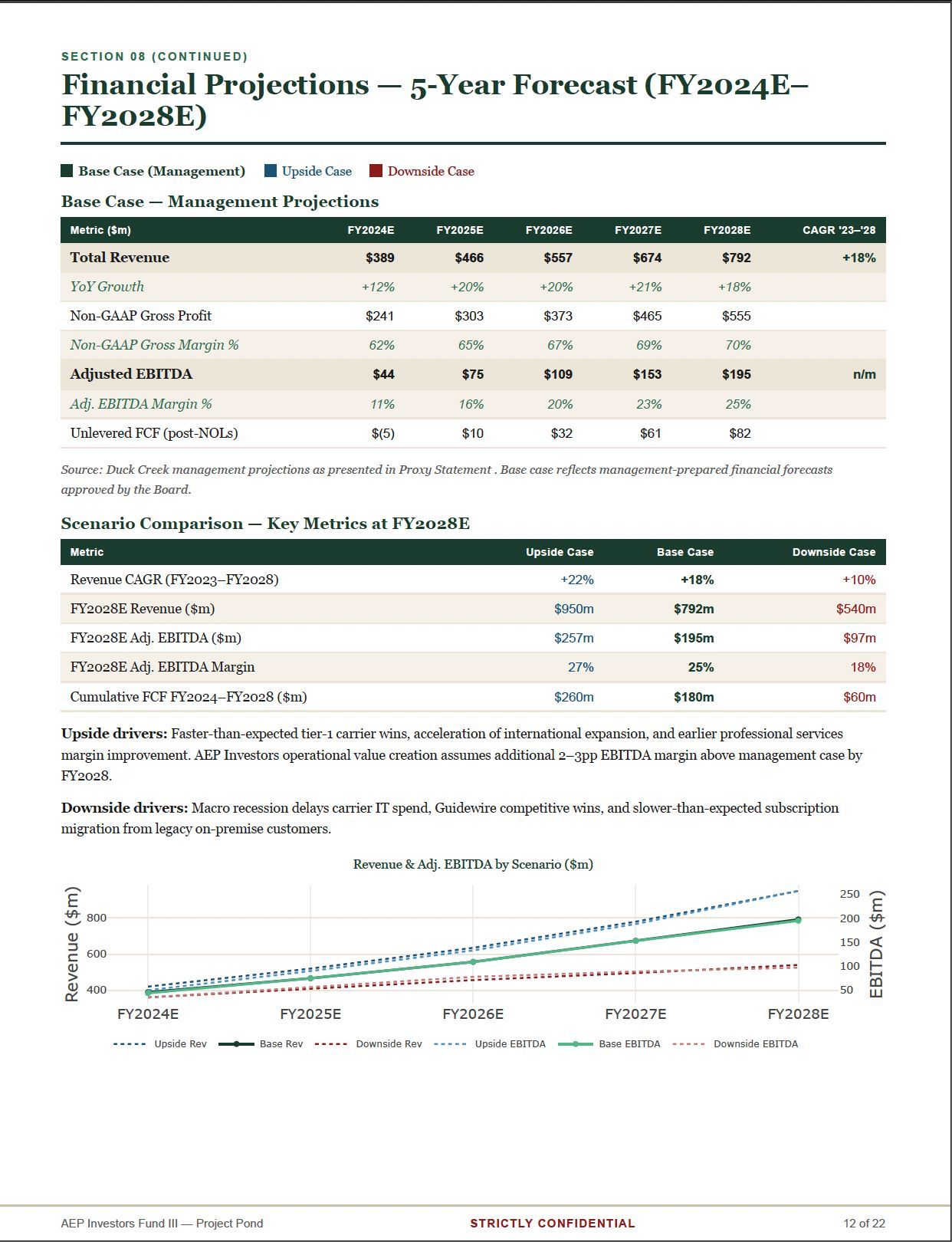The height and width of the screenshot is (1242, 952).
Task: Click the Downside Case red legend square
Action: coord(376,171)
